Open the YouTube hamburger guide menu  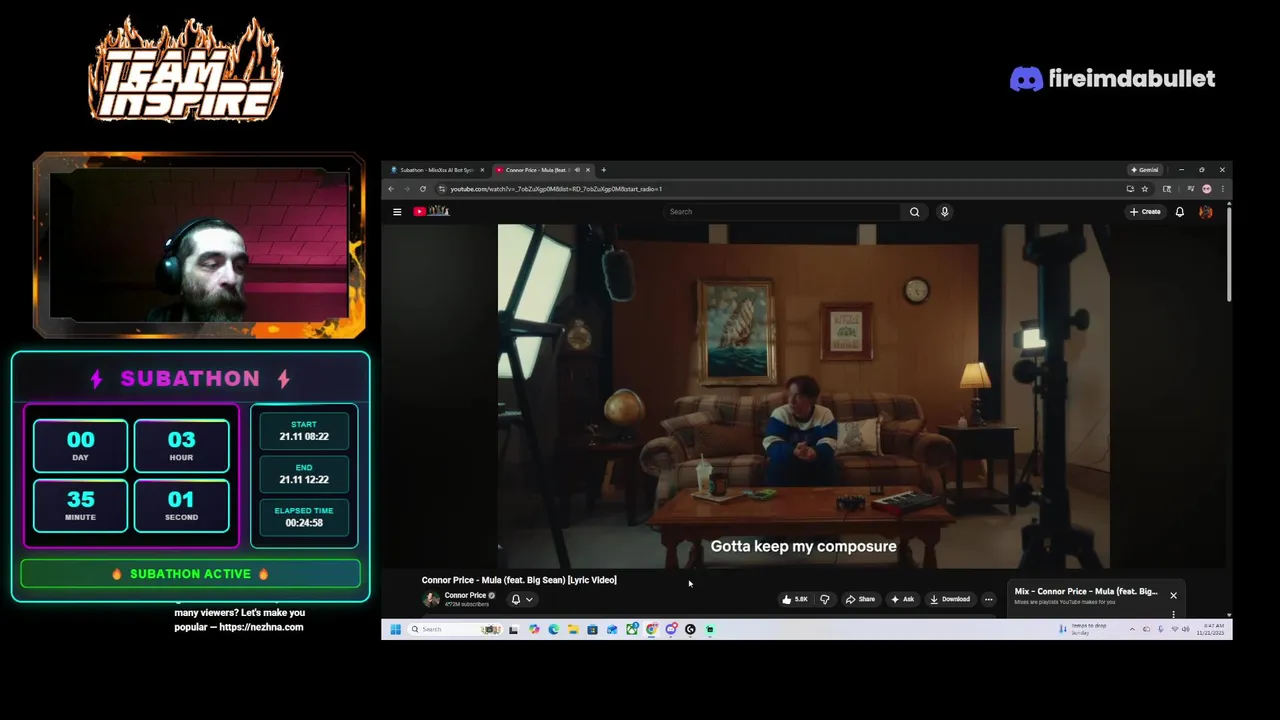click(397, 212)
